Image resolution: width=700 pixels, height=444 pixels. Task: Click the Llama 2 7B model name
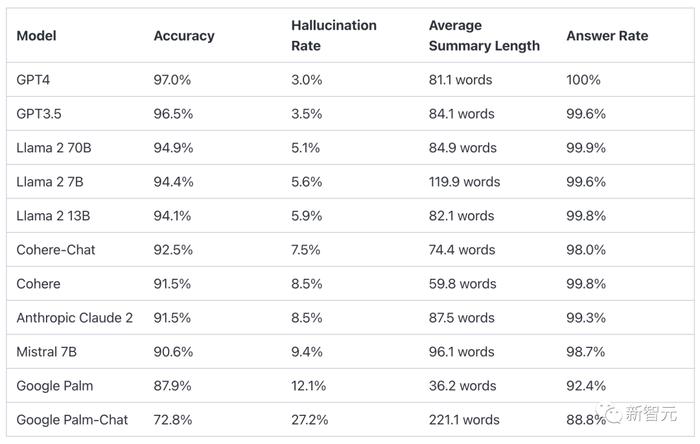pos(50,182)
